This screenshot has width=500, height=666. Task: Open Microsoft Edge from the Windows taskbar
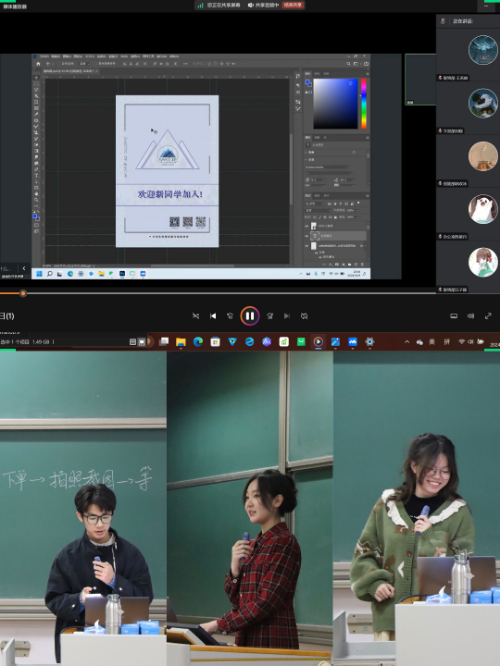[198, 342]
